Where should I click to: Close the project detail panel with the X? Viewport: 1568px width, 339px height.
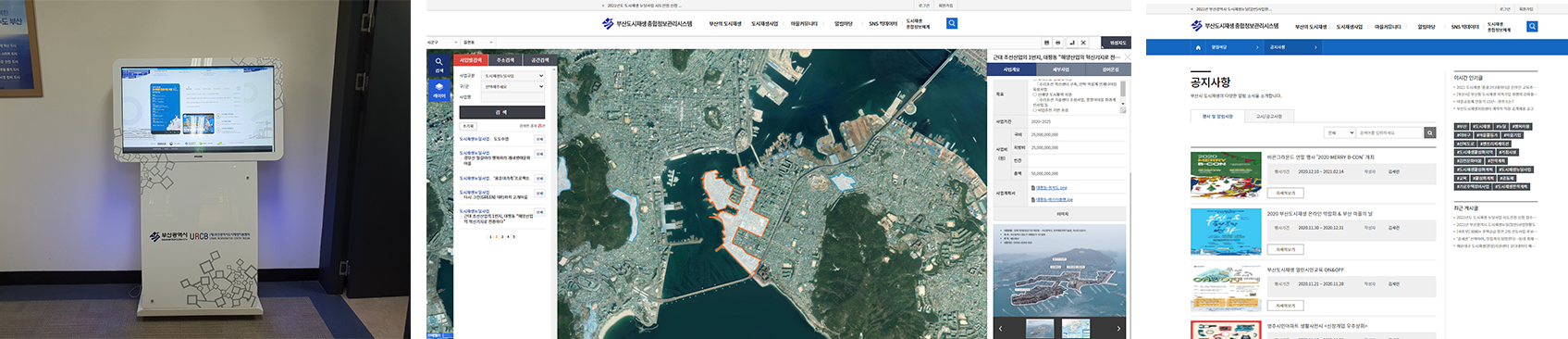(x=1127, y=57)
